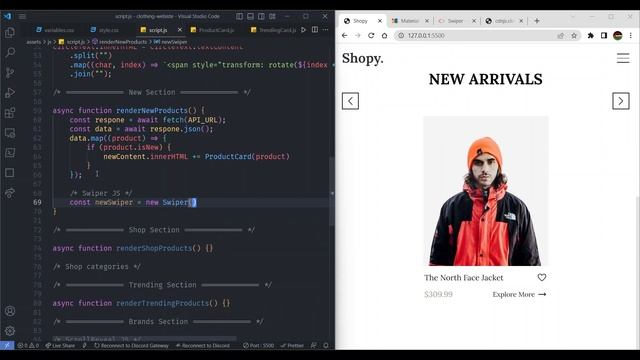Viewport: 640px width, 360px height.
Task: Open the Search view in VS Code
Action: 10,52
